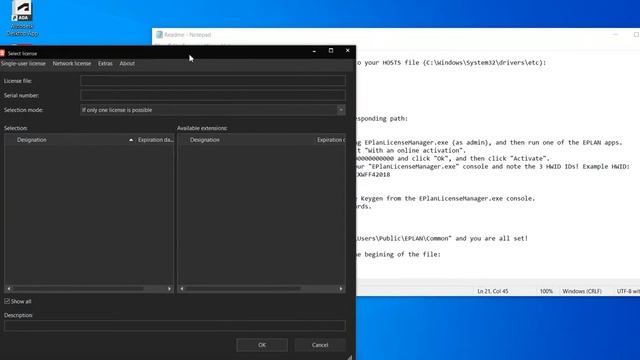Toggle the Show all checkbox
The width and height of the screenshot is (640, 360).
pyautogui.click(x=7, y=301)
